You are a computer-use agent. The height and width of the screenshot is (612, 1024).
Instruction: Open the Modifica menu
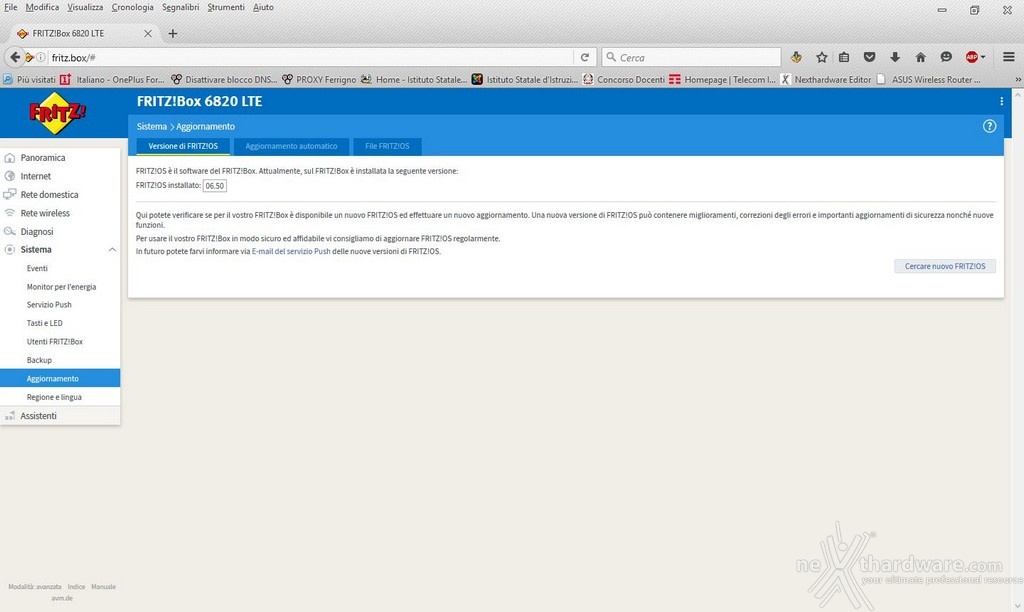42,7
